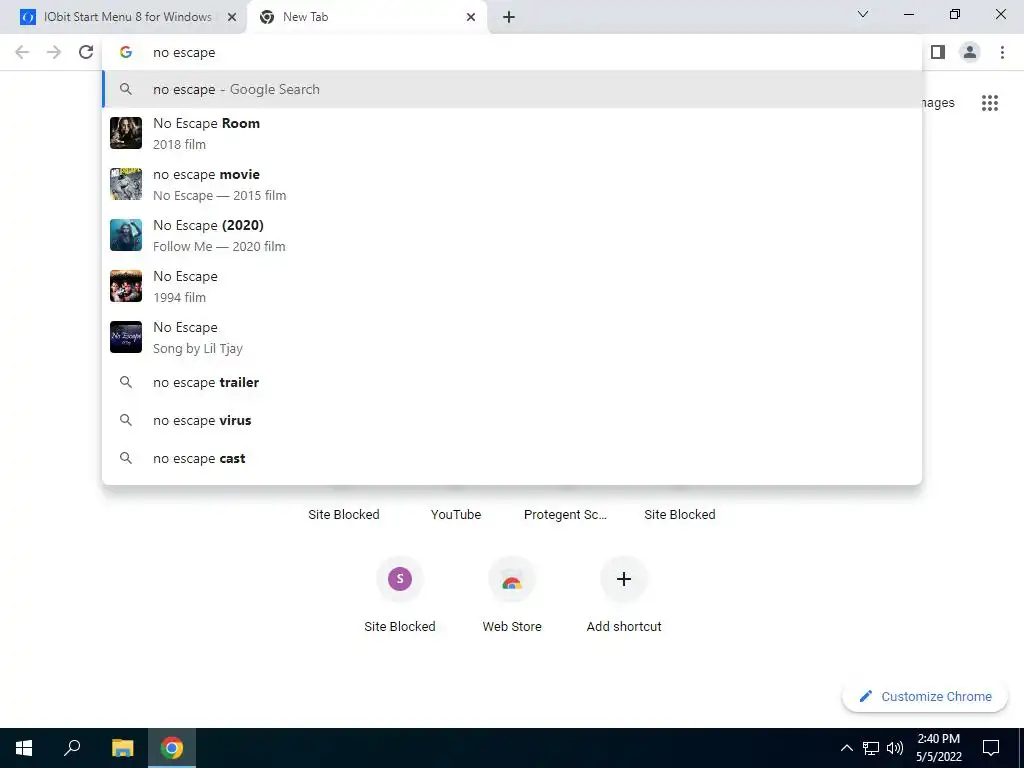Open the notification center icon
This screenshot has width=1024, height=768.
pyautogui.click(x=991, y=748)
